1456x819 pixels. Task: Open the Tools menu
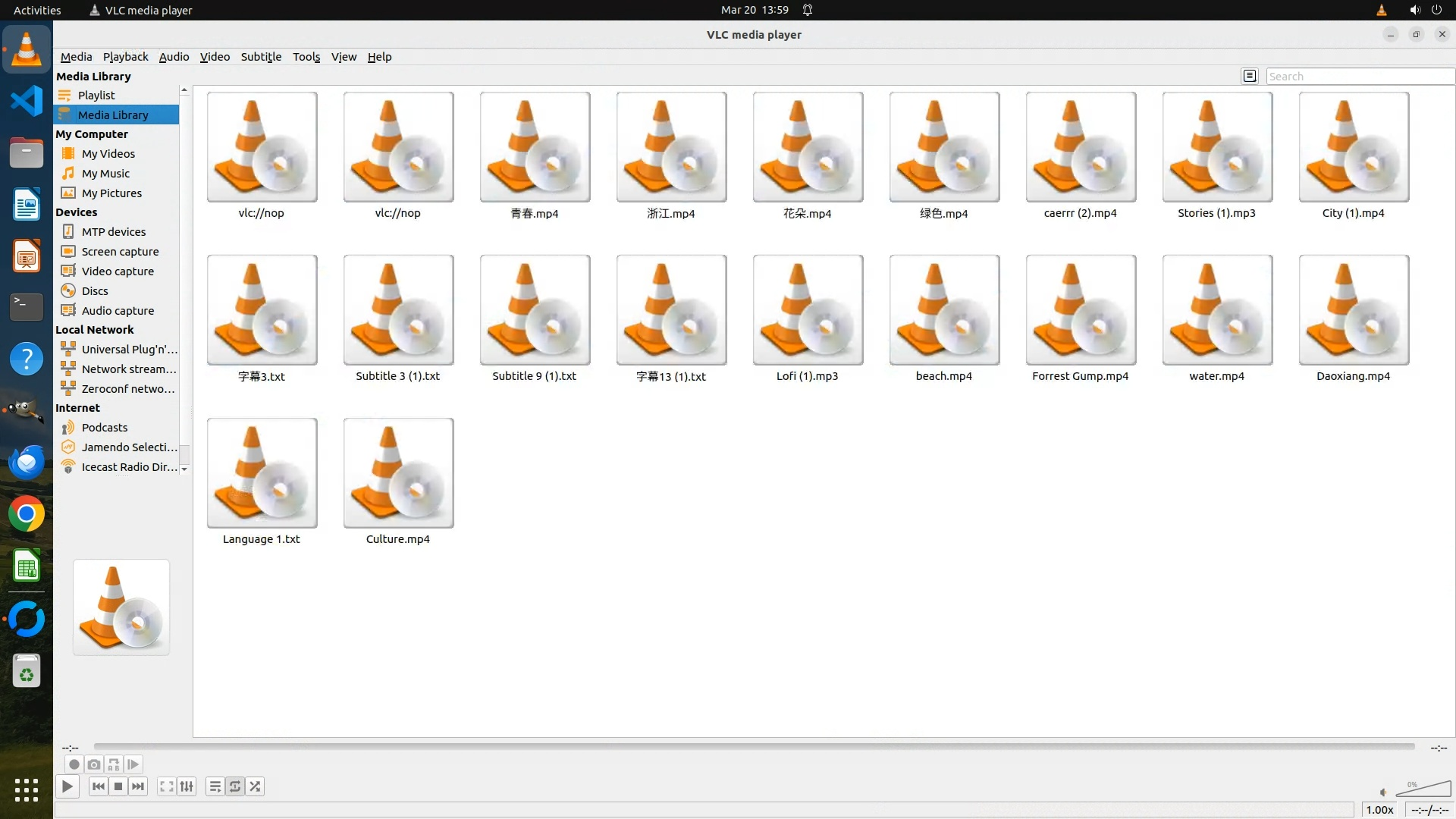(306, 57)
